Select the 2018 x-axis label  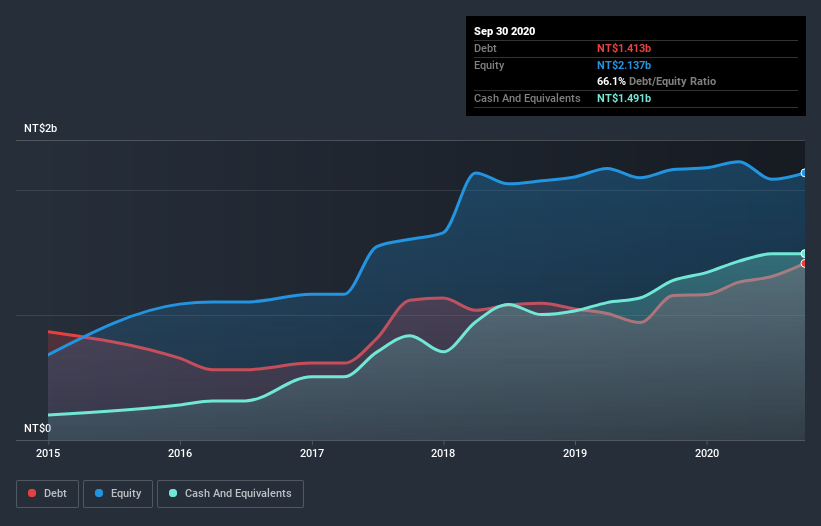443,453
